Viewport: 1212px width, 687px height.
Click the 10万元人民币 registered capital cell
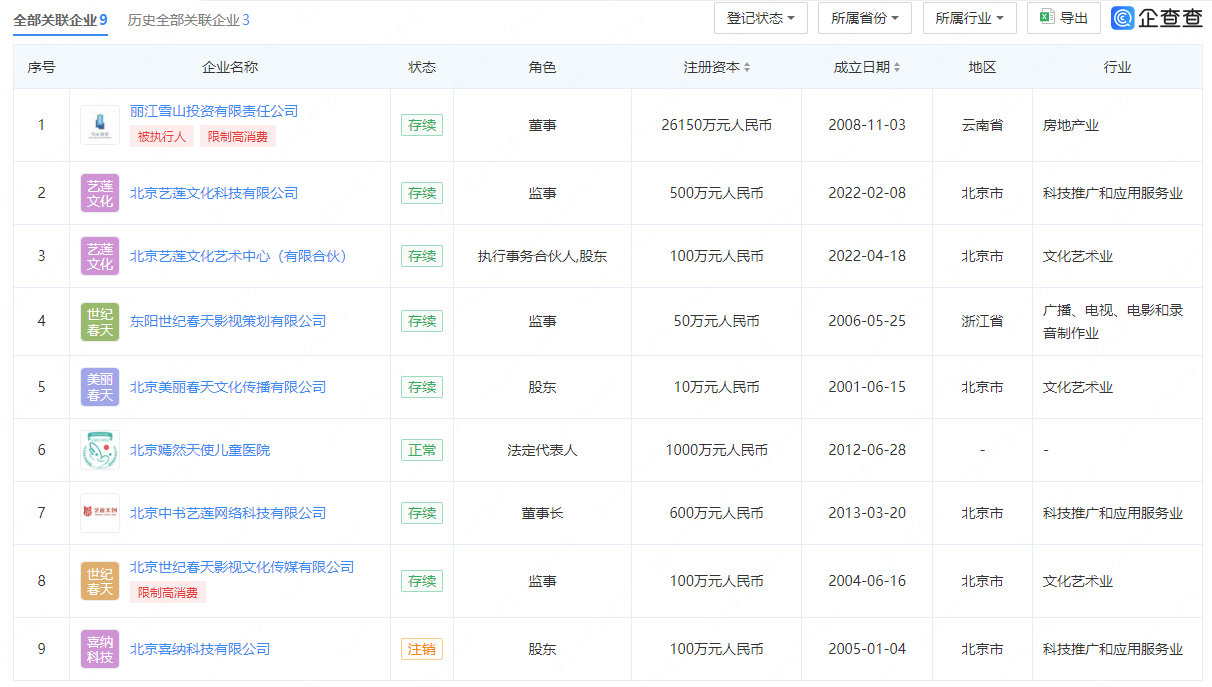tap(717, 387)
